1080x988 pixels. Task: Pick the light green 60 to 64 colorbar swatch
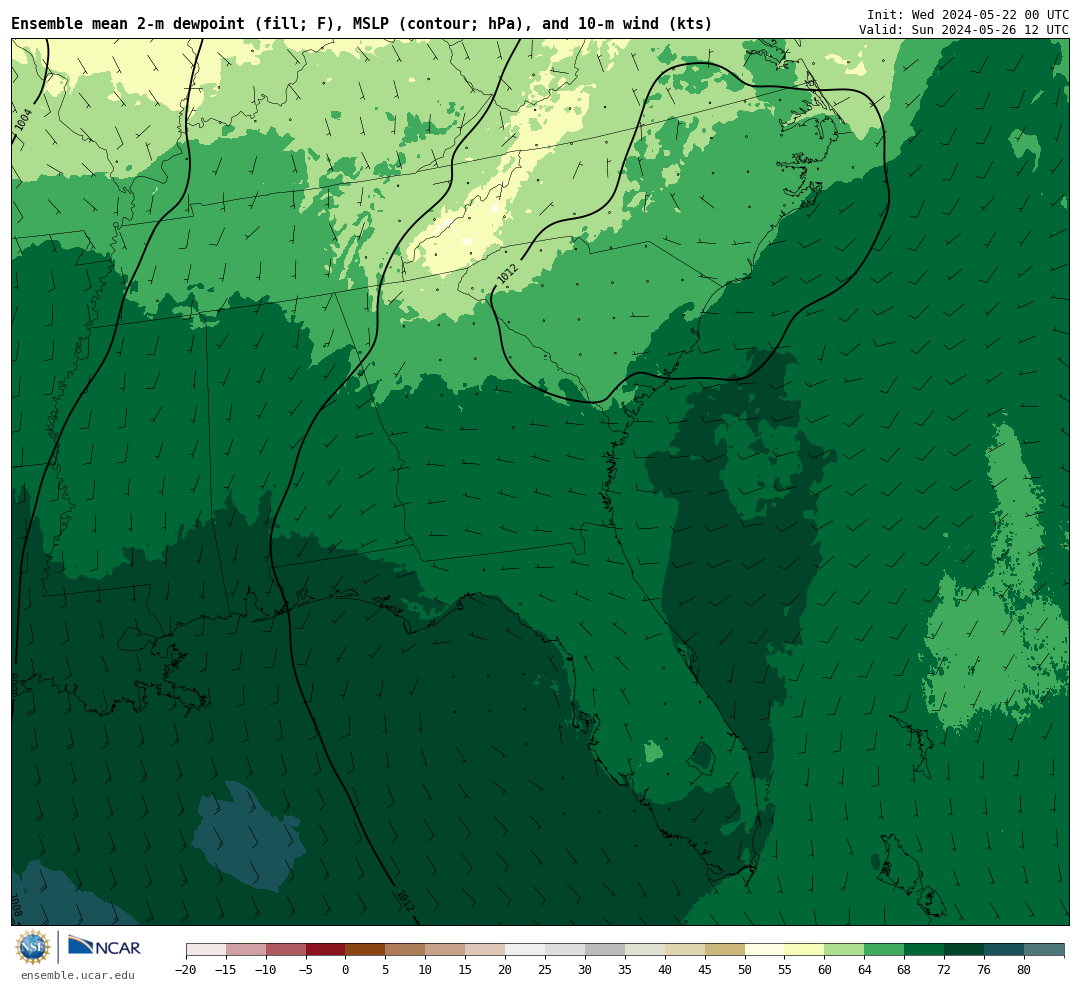coord(845,950)
